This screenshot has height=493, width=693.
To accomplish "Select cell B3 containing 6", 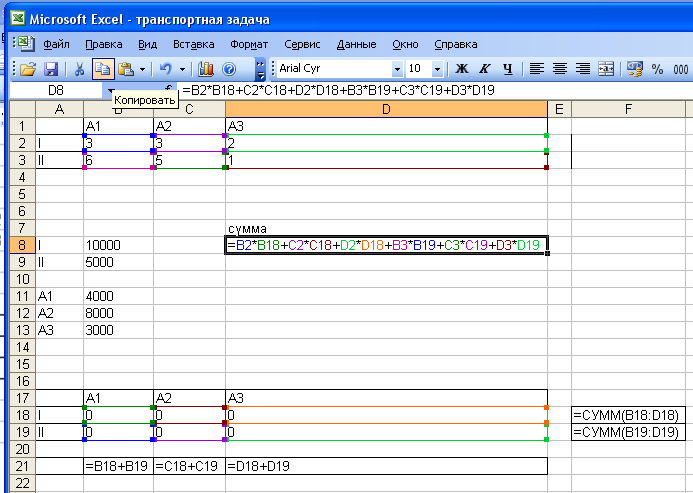I will [118, 160].
